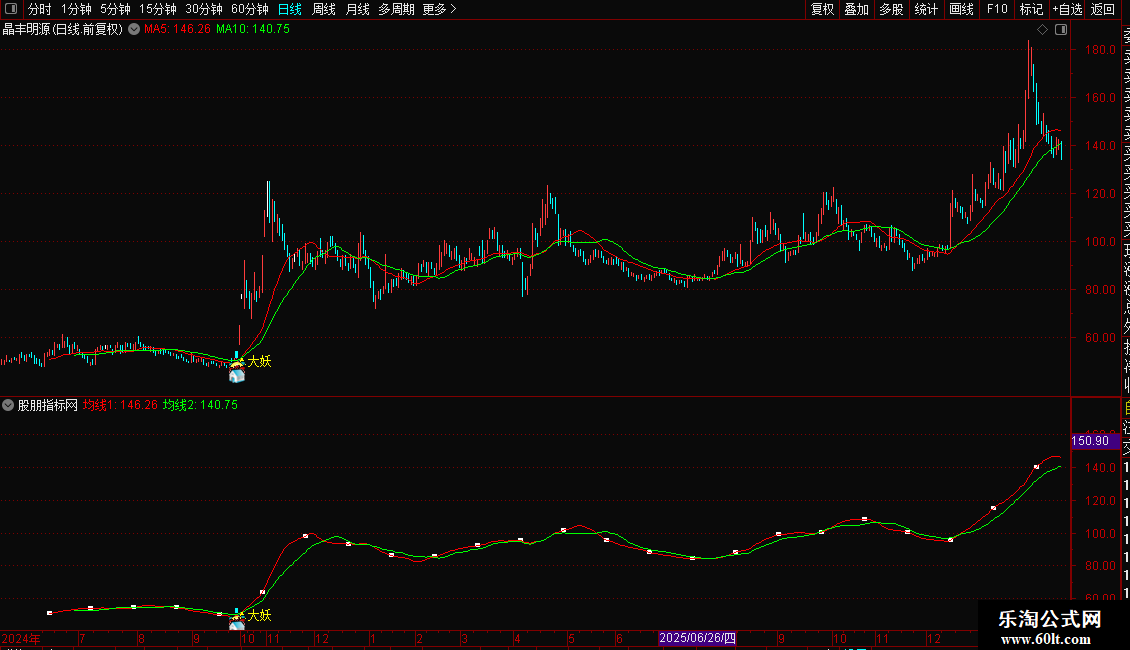Open the 画线 drawing tools
The height and width of the screenshot is (650, 1130).
(x=961, y=9)
